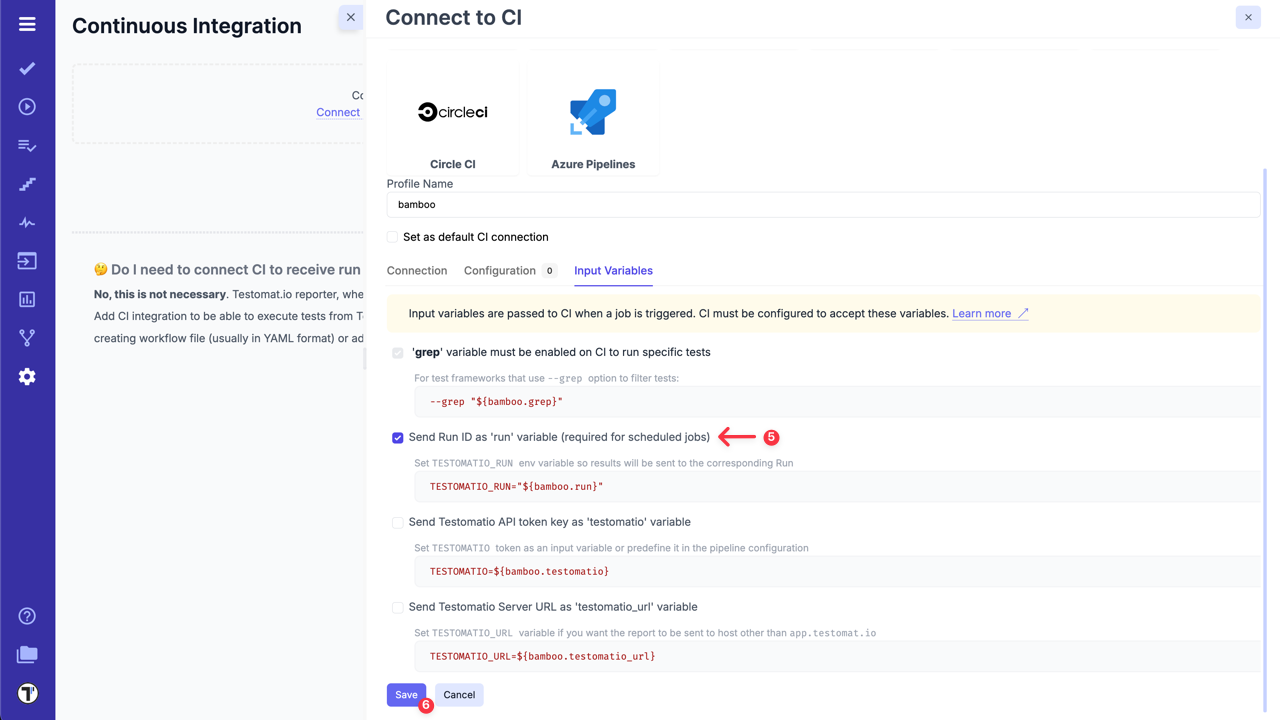Click the Help question mark icon
Screen dimensions: 1280x720
(27, 616)
